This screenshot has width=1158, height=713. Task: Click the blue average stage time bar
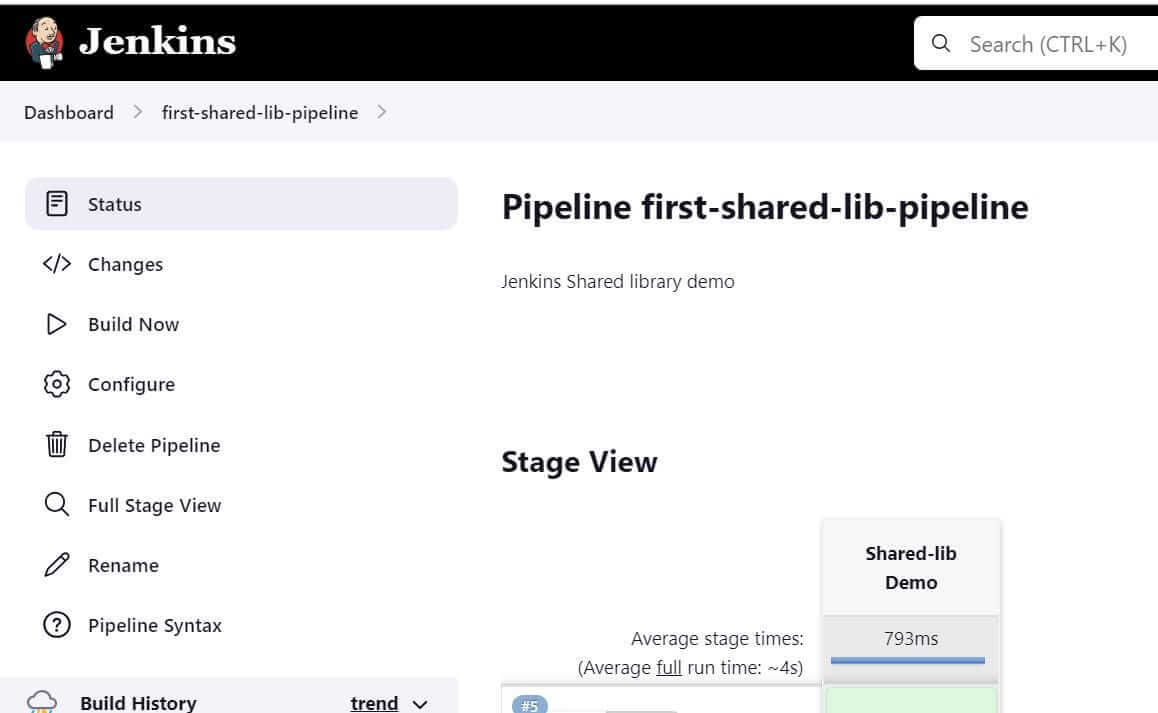[908, 660]
